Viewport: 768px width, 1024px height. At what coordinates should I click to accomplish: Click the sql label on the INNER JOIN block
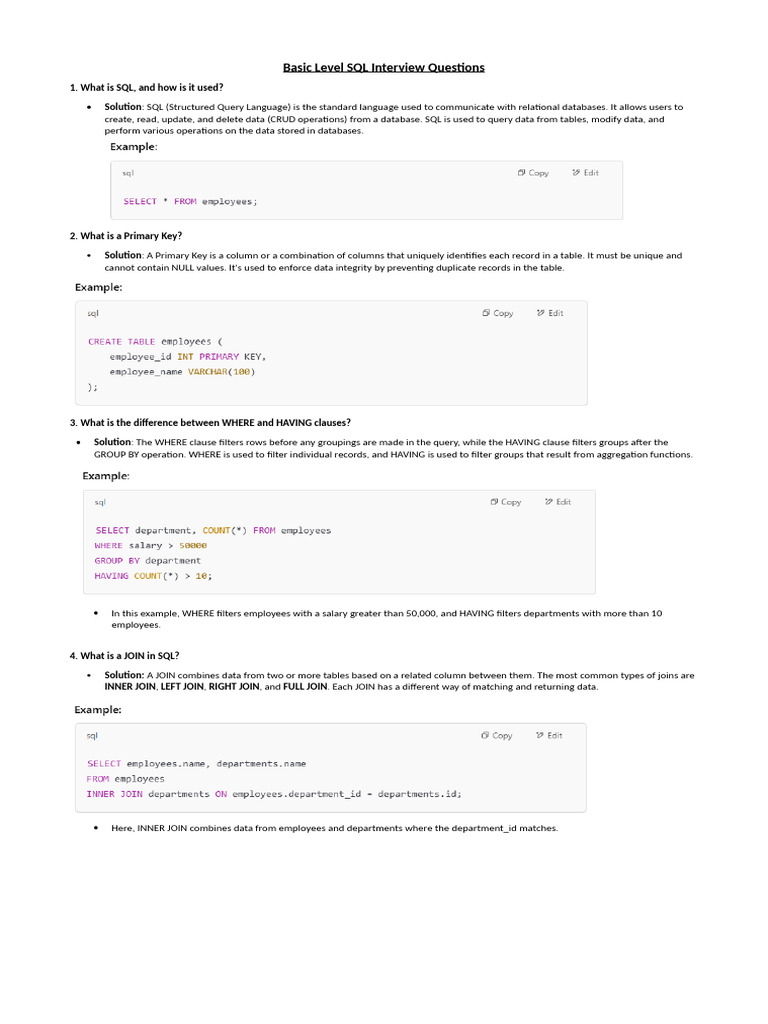pyautogui.click(x=92, y=736)
